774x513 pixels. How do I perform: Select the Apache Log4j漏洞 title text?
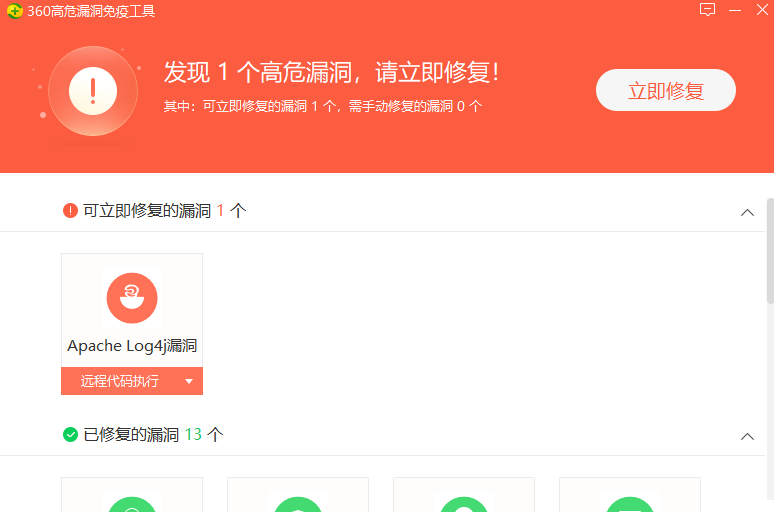[132, 346]
